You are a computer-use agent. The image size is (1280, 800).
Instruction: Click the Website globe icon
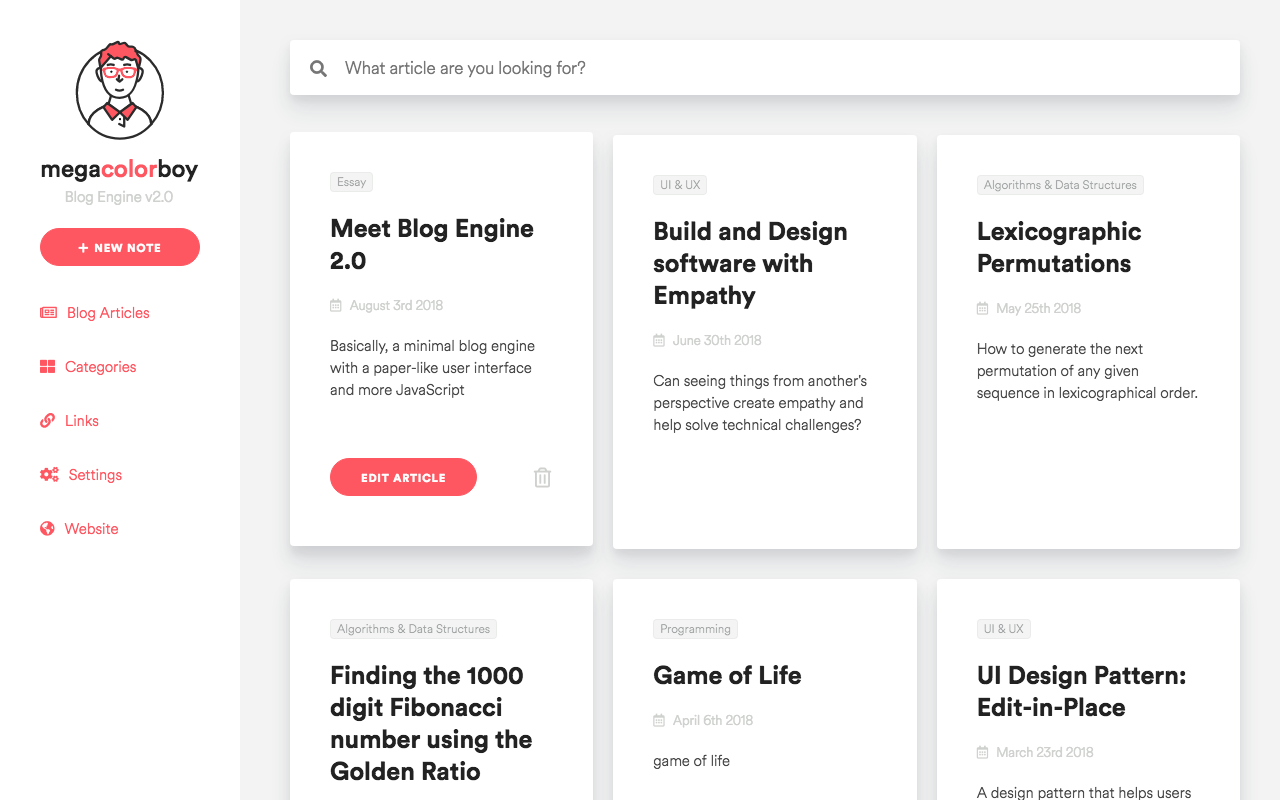[x=47, y=529]
